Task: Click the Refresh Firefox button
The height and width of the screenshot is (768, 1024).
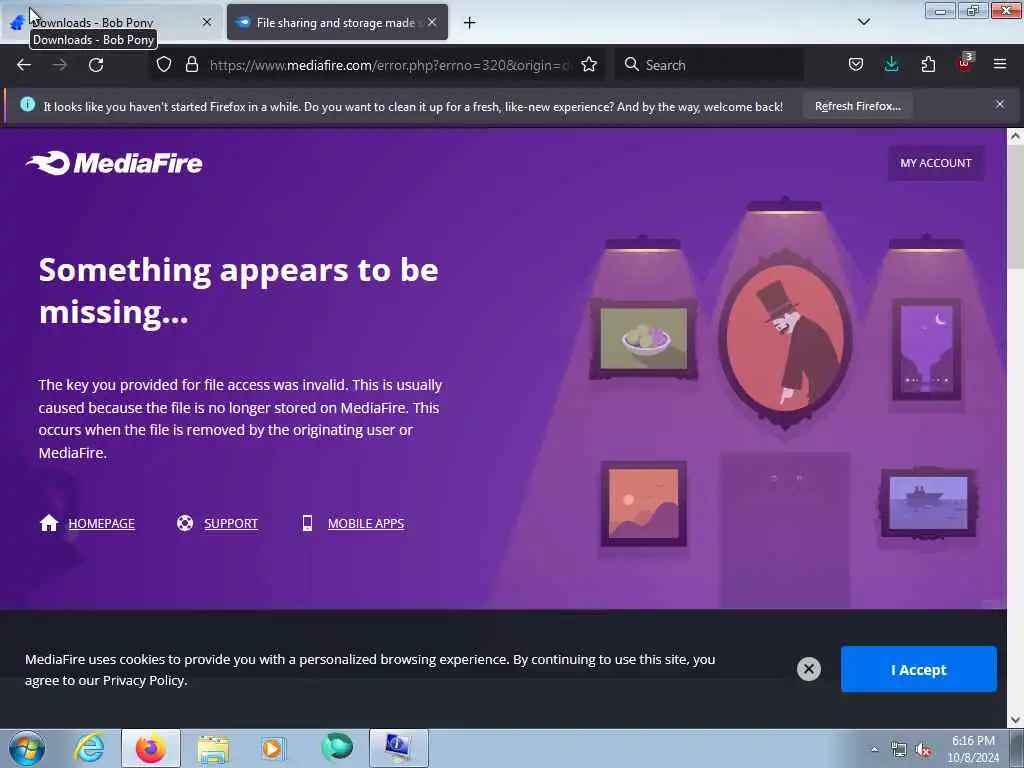Action: click(x=857, y=106)
